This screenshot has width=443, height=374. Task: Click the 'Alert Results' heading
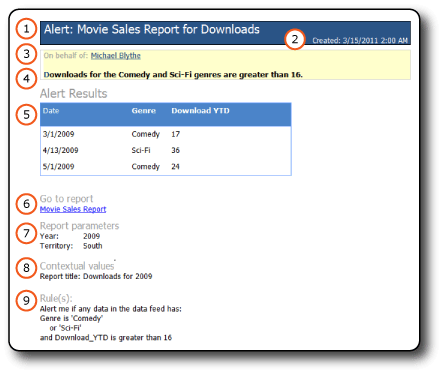click(x=74, y=94)
